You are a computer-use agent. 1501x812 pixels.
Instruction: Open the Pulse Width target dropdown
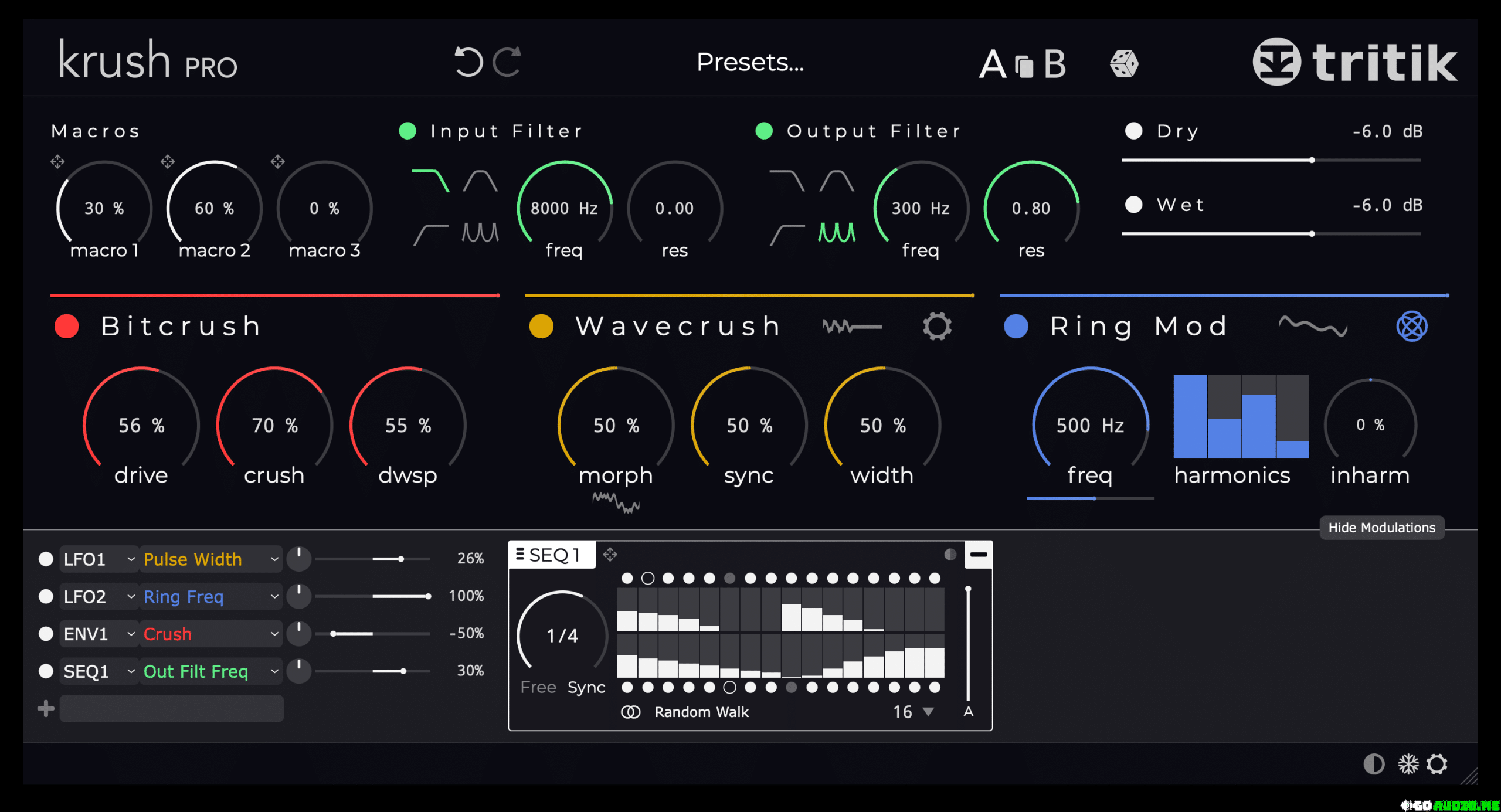[x=210, y=559]
